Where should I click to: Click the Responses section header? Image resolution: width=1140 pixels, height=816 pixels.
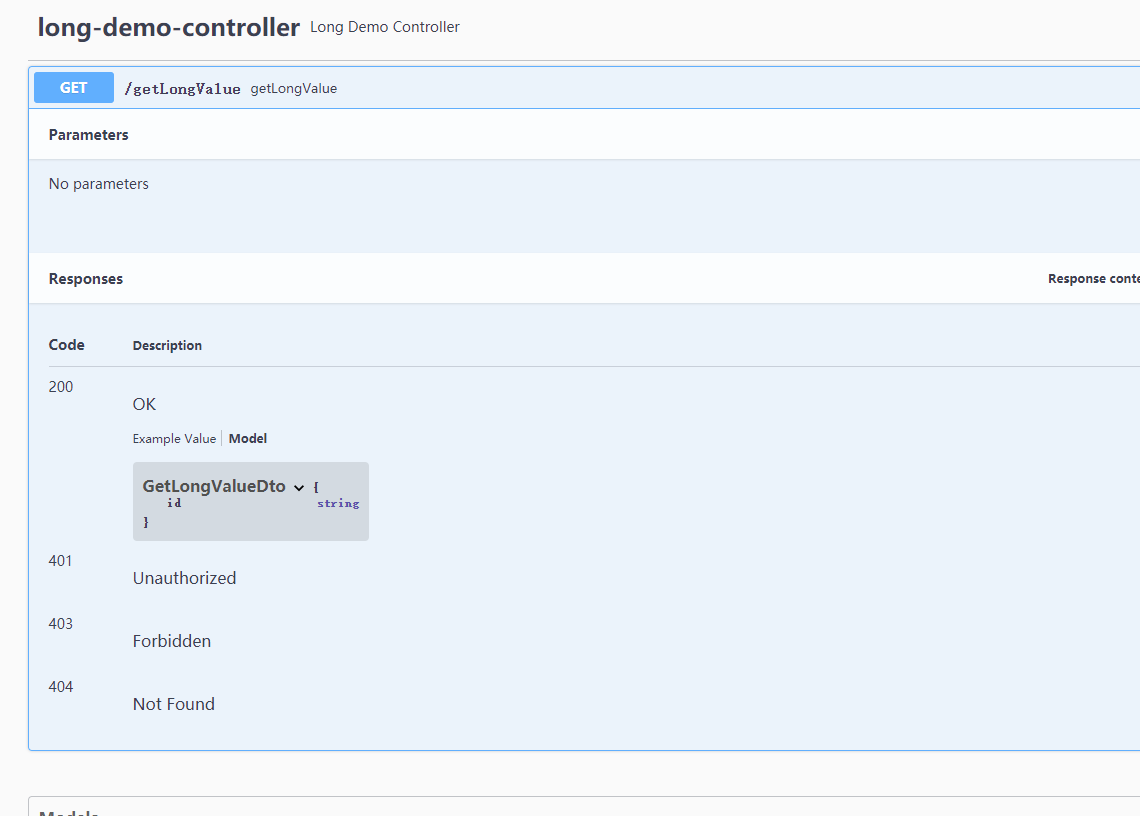pos(86,279)
